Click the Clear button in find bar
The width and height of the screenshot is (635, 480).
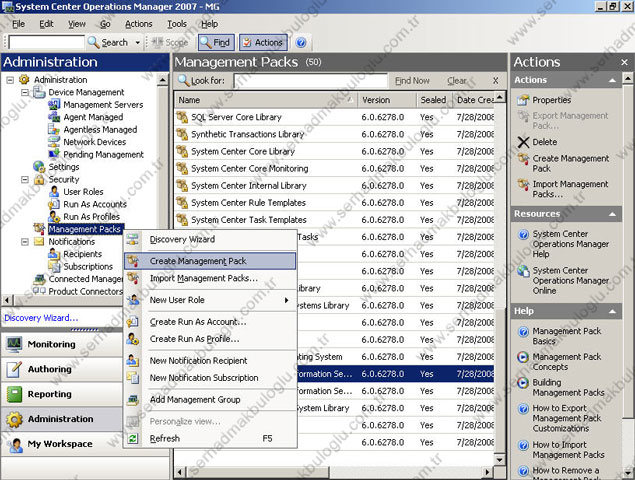point(457,81)
